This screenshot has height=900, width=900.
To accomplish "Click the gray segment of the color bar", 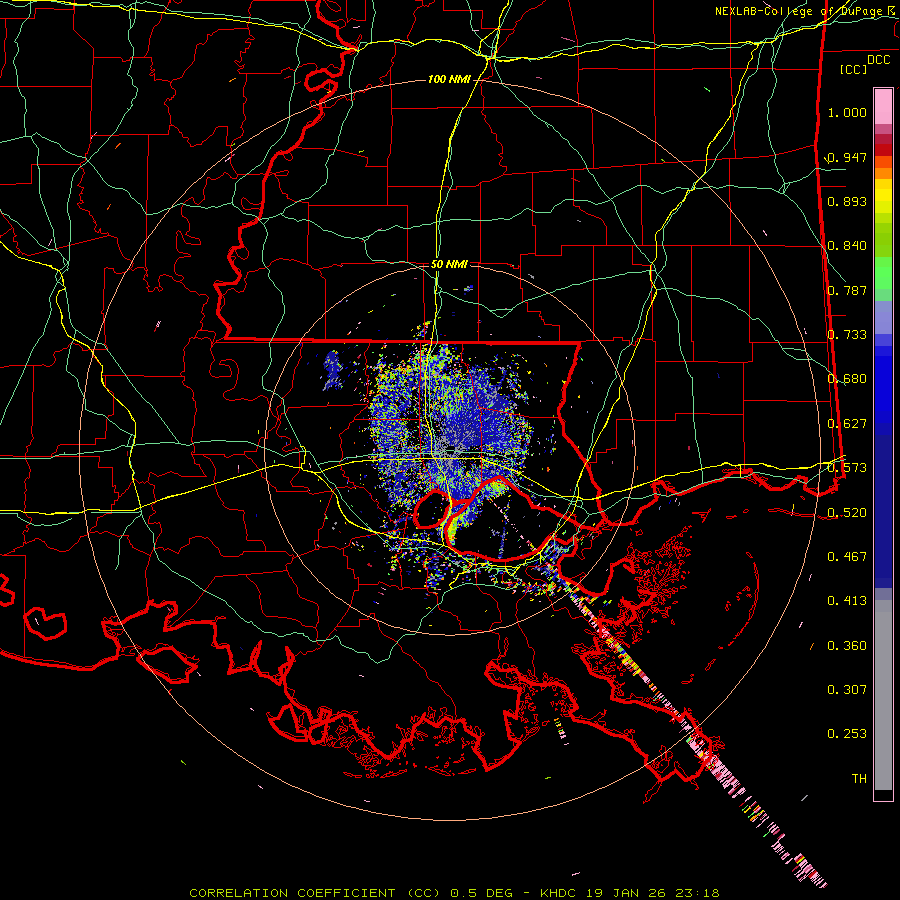I will 883,695.
